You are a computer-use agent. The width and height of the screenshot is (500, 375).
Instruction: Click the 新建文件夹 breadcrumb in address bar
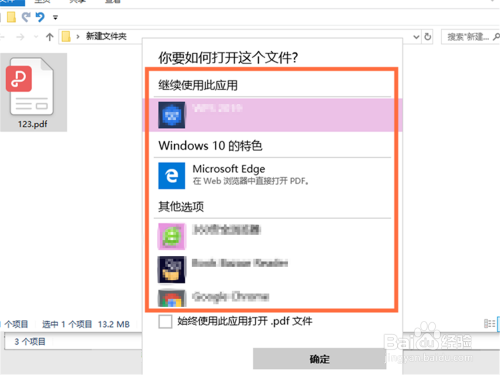(106, 36)
